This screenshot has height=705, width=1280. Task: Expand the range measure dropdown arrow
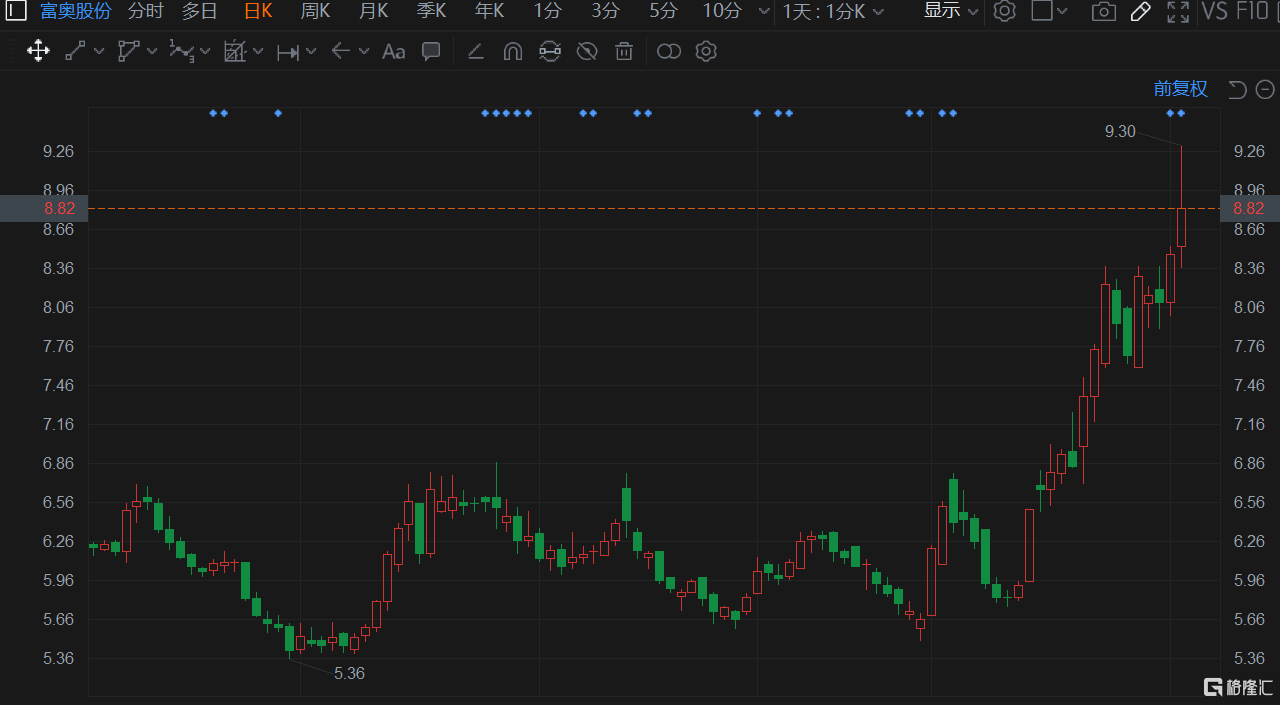pyautogui.click(x=311, y=51)
